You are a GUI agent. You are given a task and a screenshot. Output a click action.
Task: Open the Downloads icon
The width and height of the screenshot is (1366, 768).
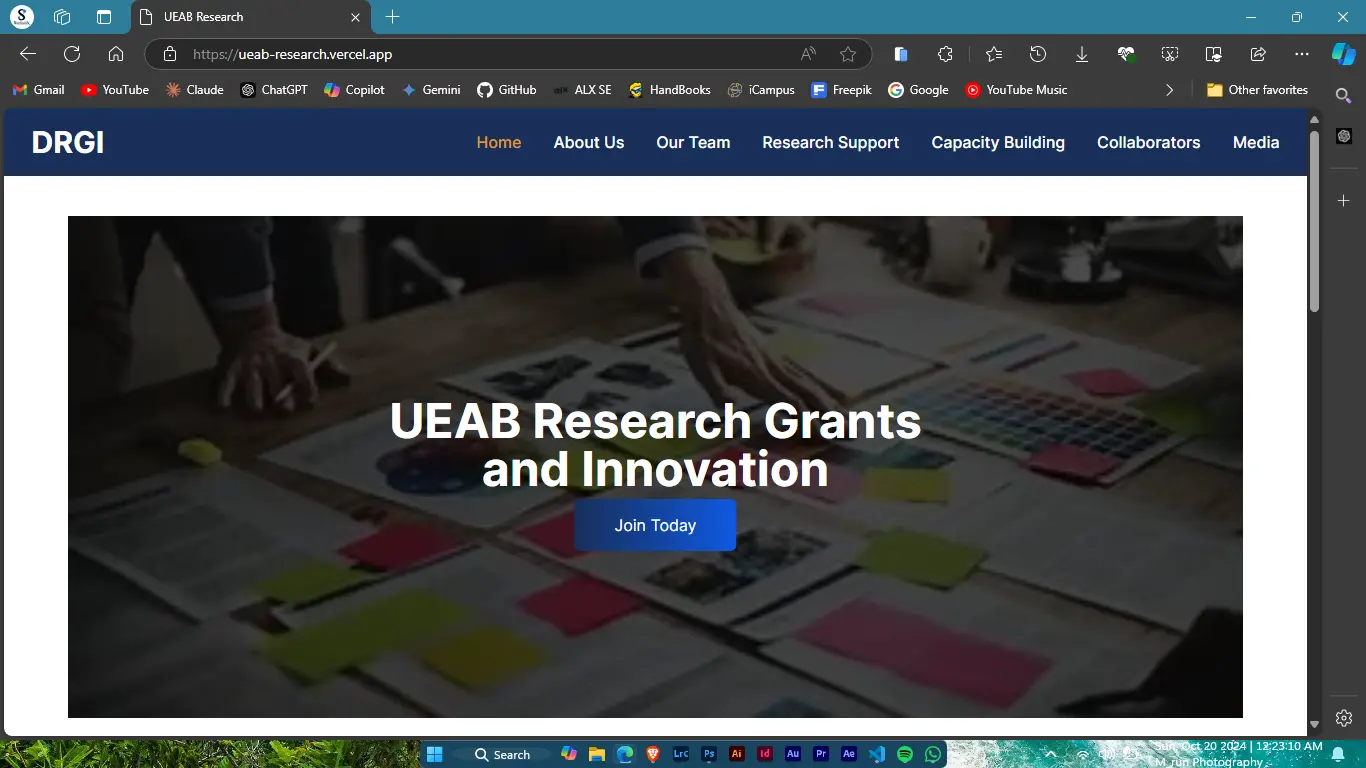1082,54
